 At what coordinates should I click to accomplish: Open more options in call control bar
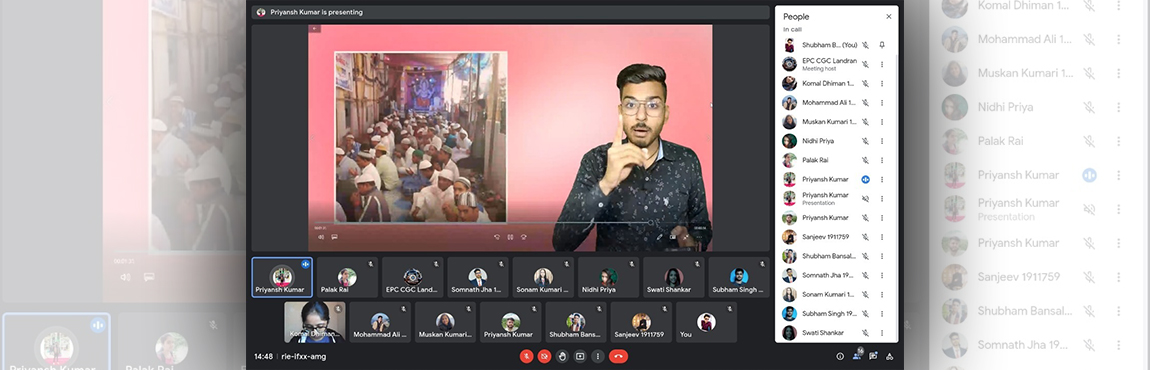pyautogui.click(x=598, y=356)
